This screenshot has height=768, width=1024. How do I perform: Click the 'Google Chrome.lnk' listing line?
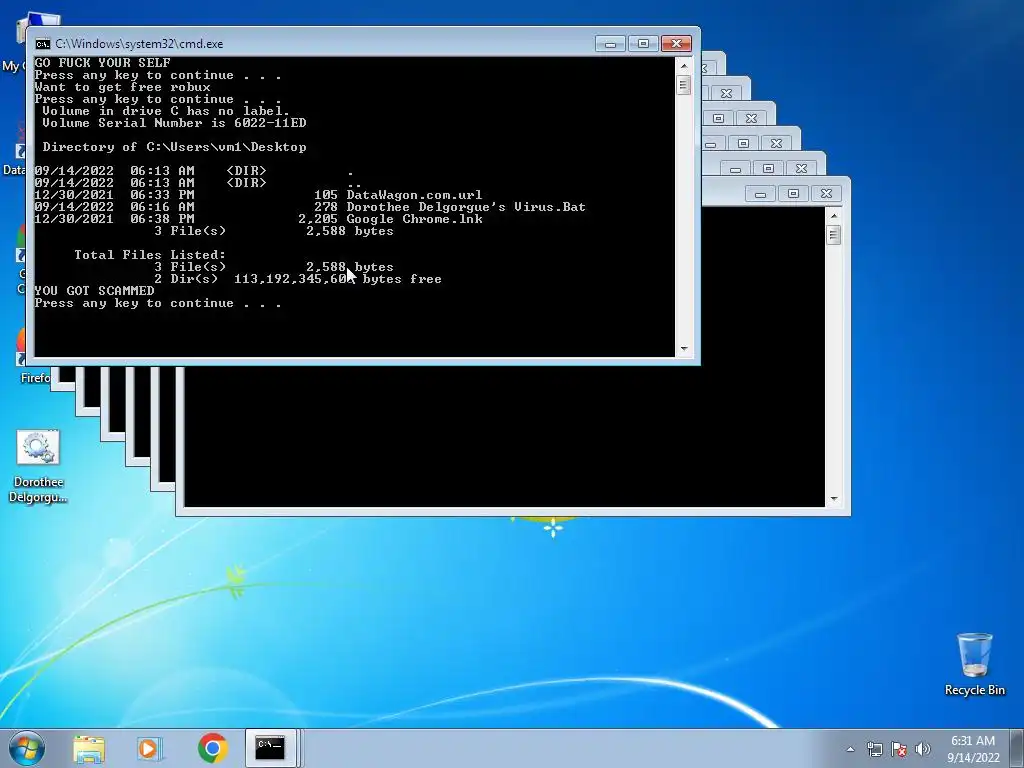[258, 219]
